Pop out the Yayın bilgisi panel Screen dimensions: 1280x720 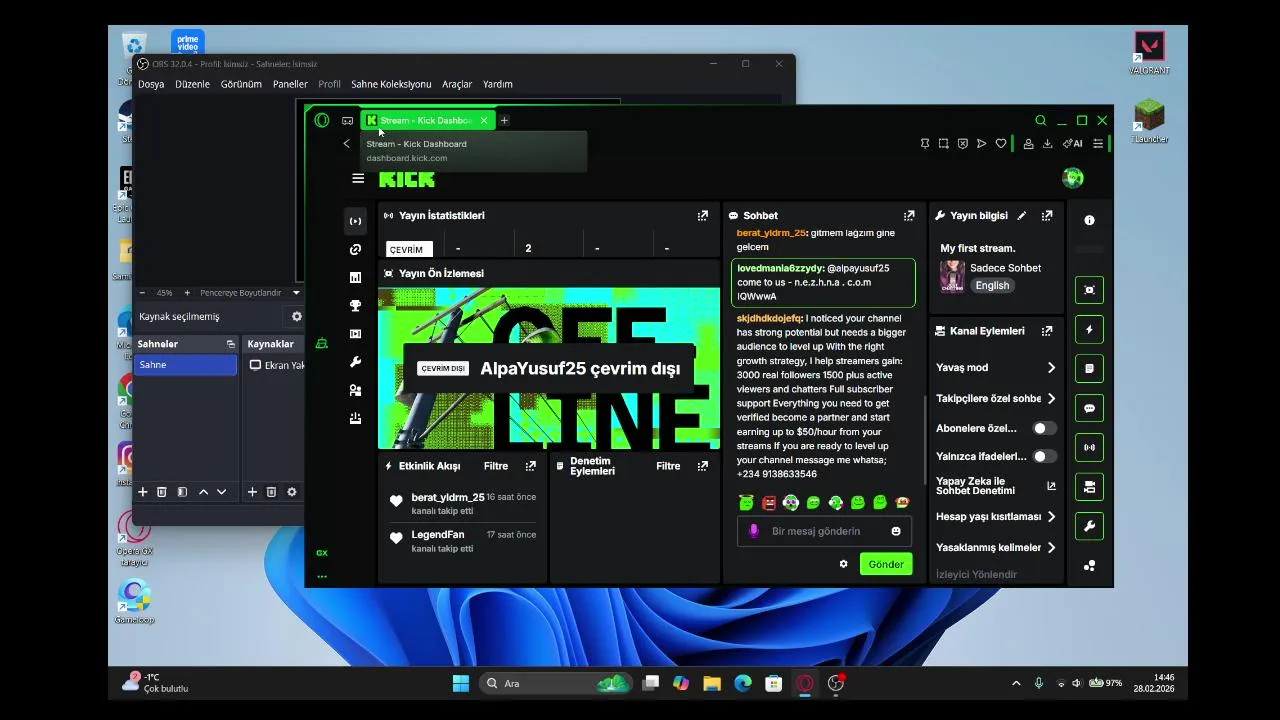1047,215
